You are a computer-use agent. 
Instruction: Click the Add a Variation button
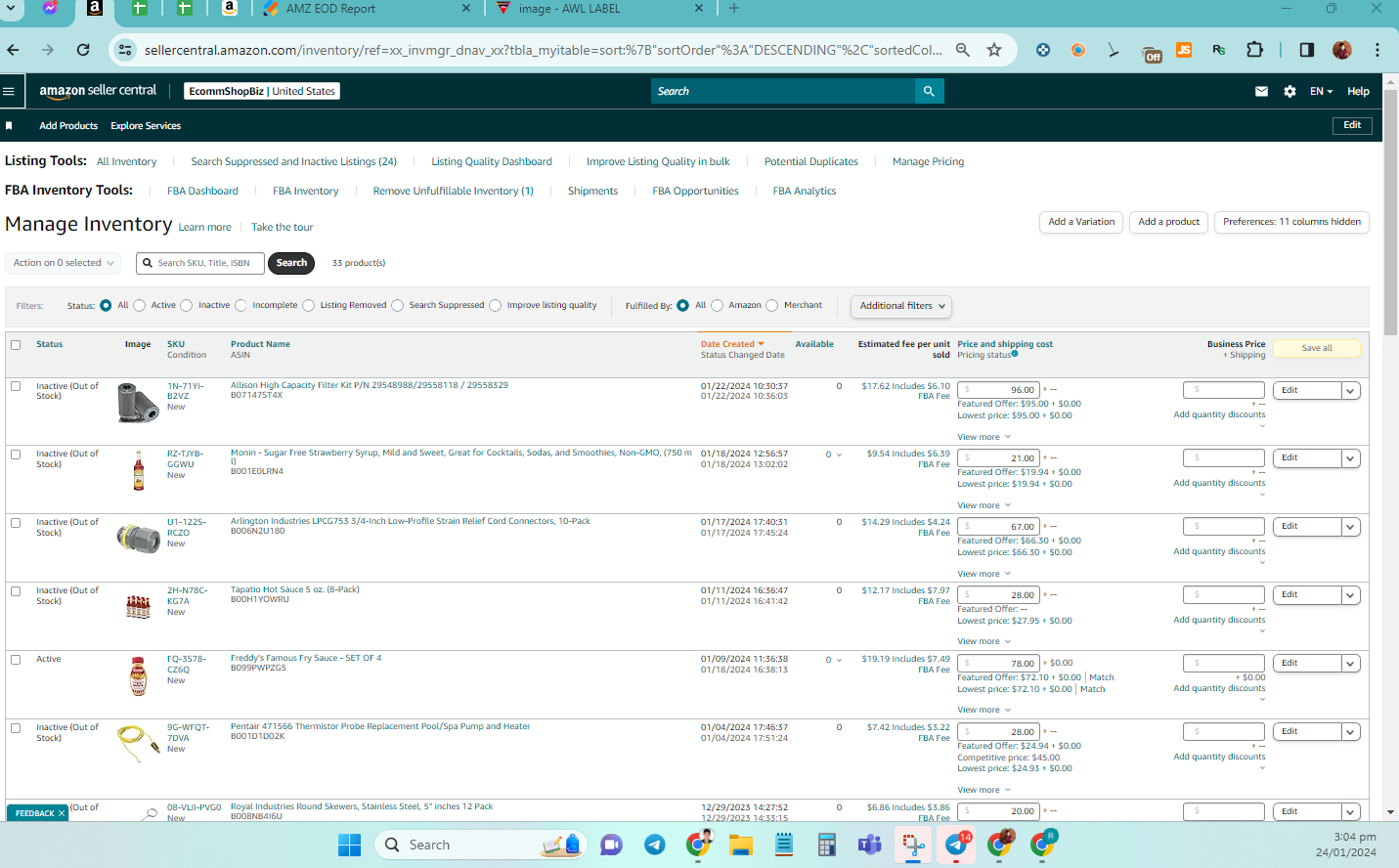1081,222
